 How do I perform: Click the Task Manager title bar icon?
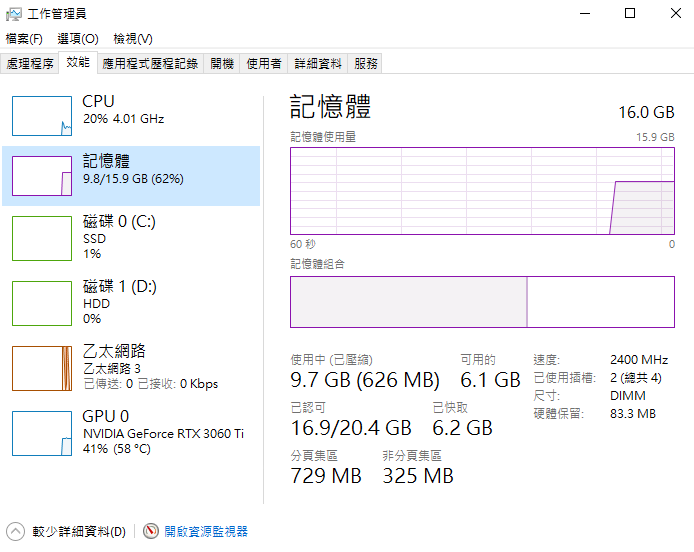[13, 13]
